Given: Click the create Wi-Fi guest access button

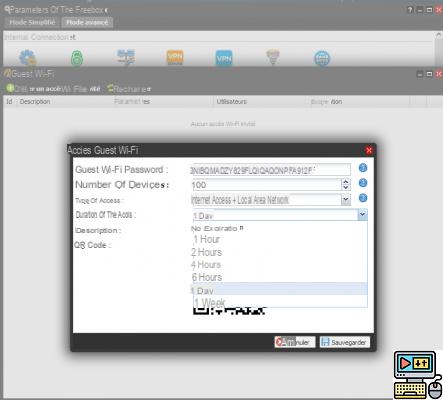Looking at the screenshot, I should pos(53,89).
